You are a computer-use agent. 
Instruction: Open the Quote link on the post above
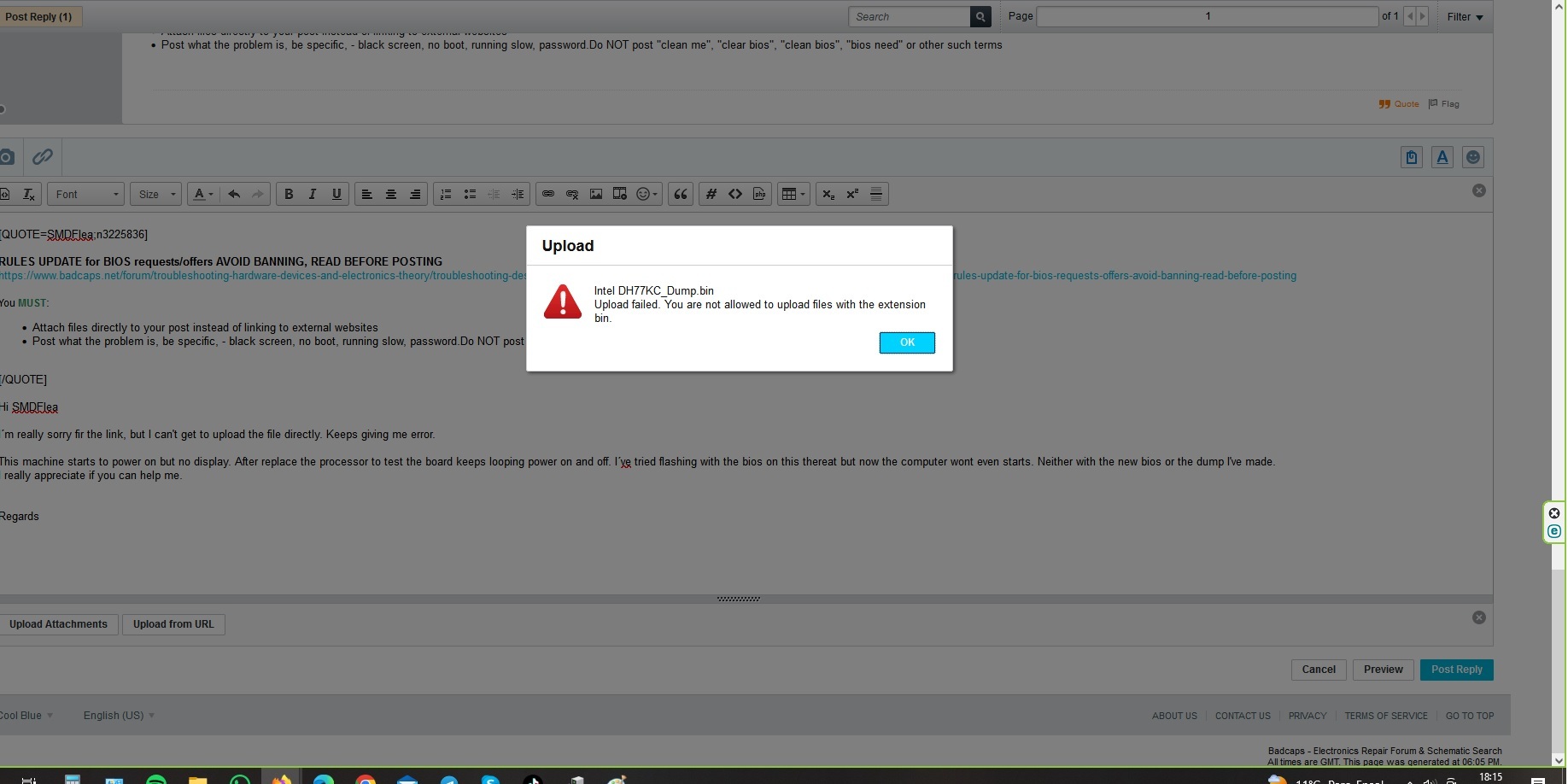click(1399, 104)
